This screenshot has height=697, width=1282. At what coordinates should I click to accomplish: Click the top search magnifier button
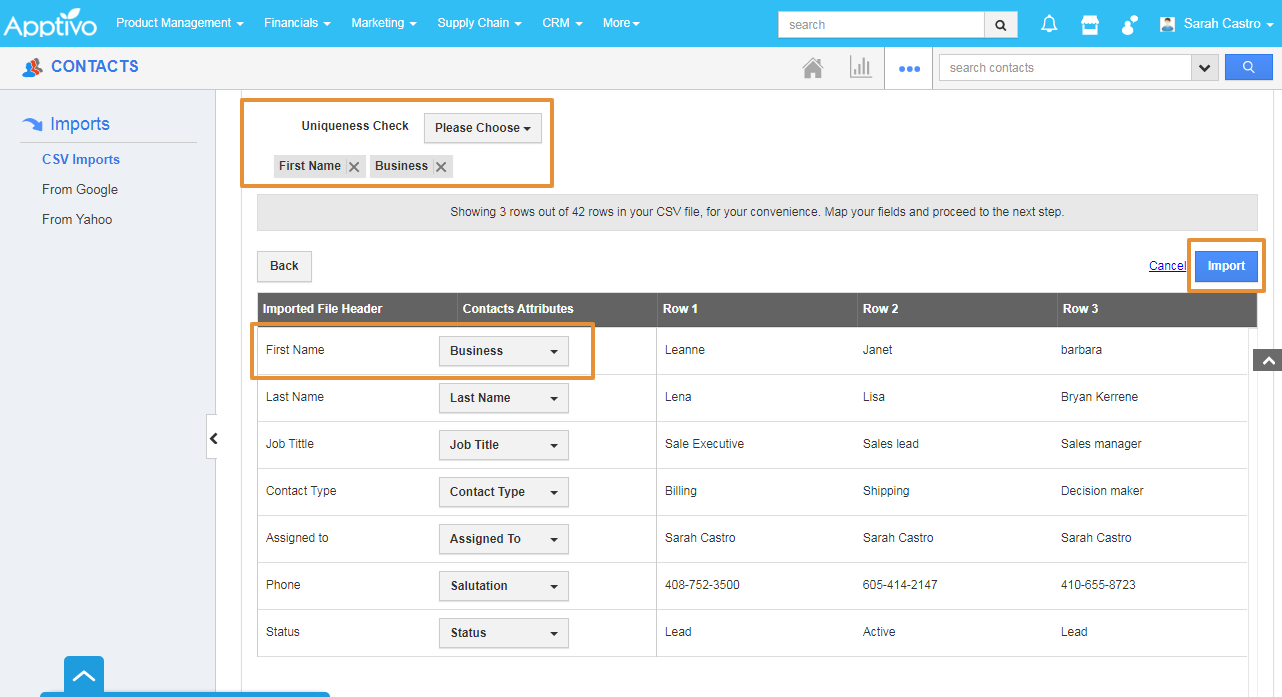pos(1001,25)
